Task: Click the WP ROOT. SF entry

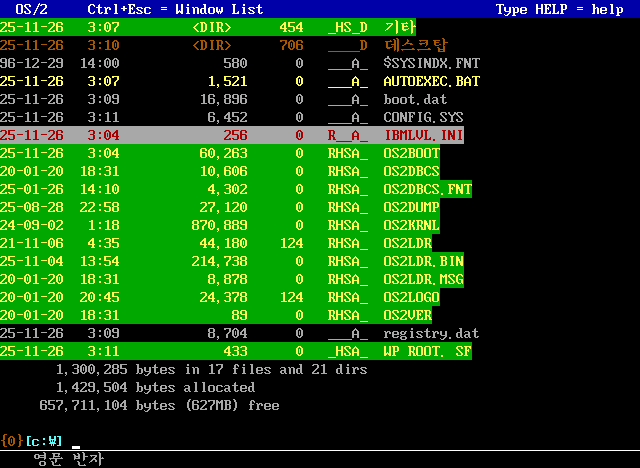Action: [427, 351]
